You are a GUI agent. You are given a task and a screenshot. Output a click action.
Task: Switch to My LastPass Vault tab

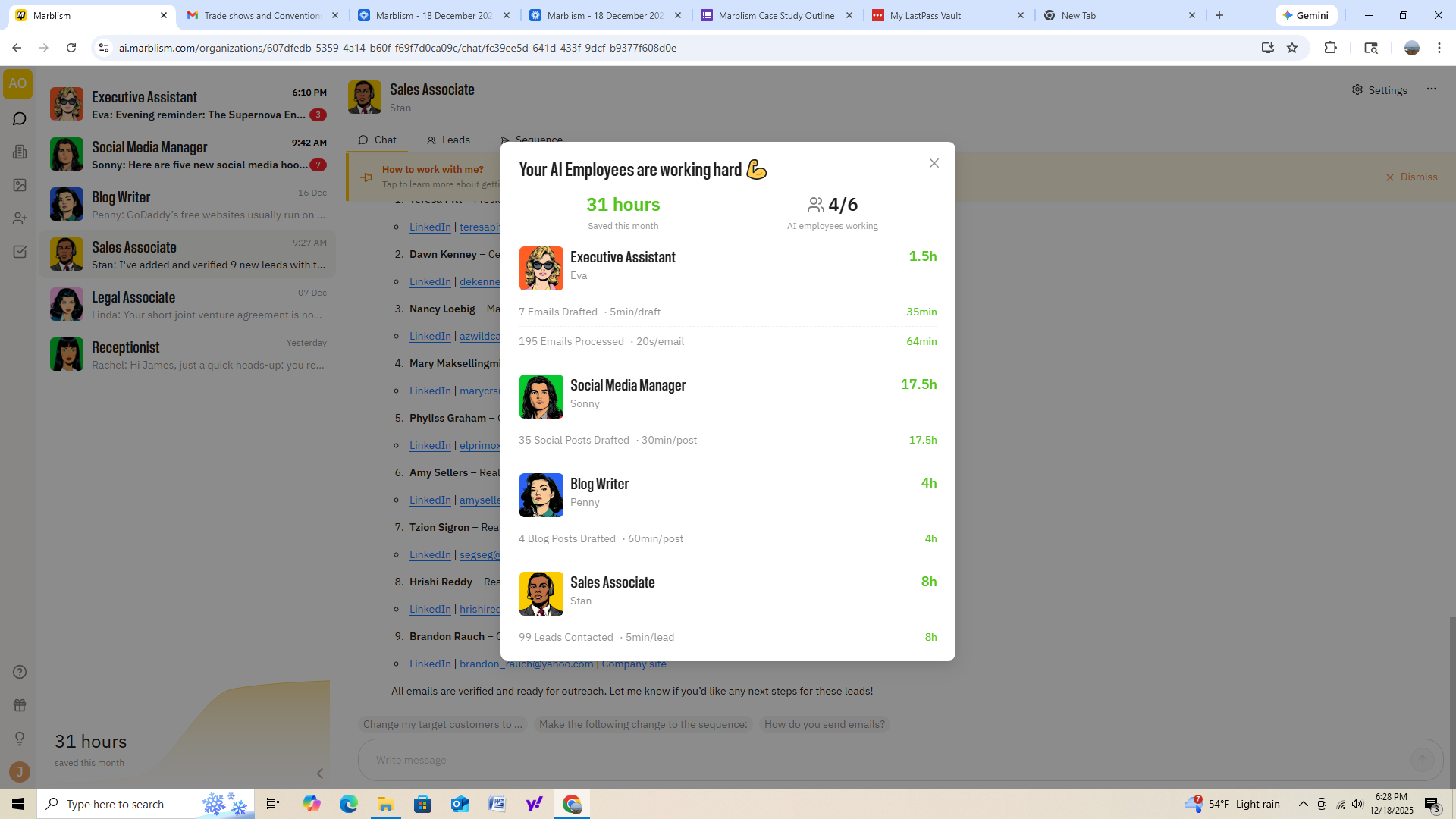(x=948, y=15)
